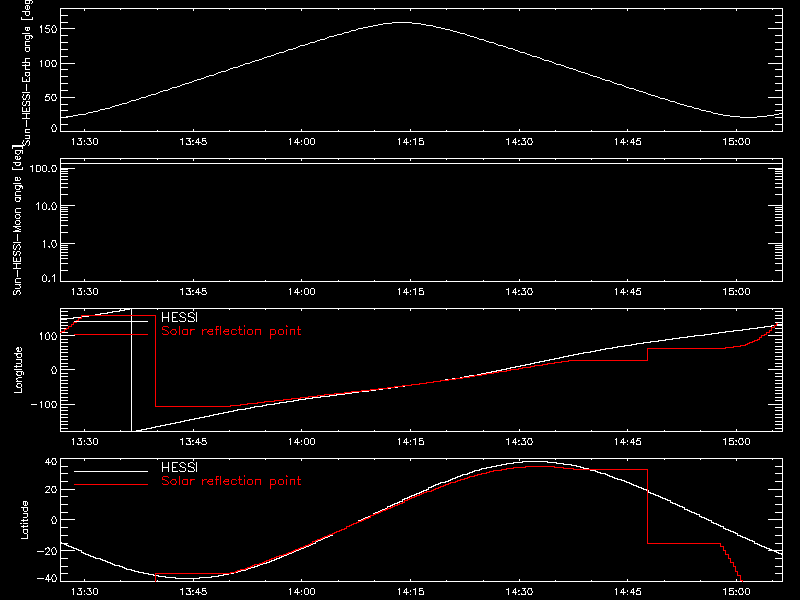Viewport: 800px width, 600px height.
Task: Click "13:30" time label under the Longitude plot
Action: point(84,441)
